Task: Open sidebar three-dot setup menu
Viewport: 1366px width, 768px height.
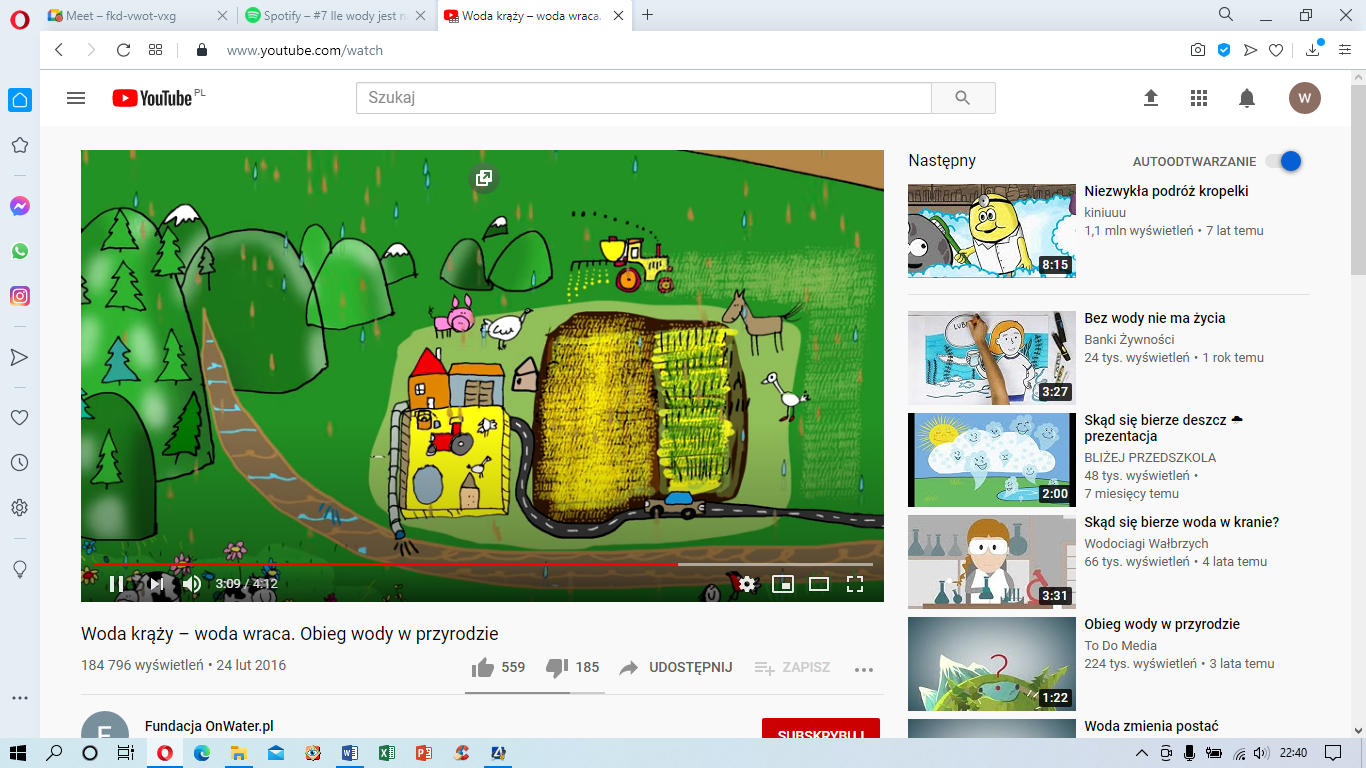Action: (x=19, y=698)
